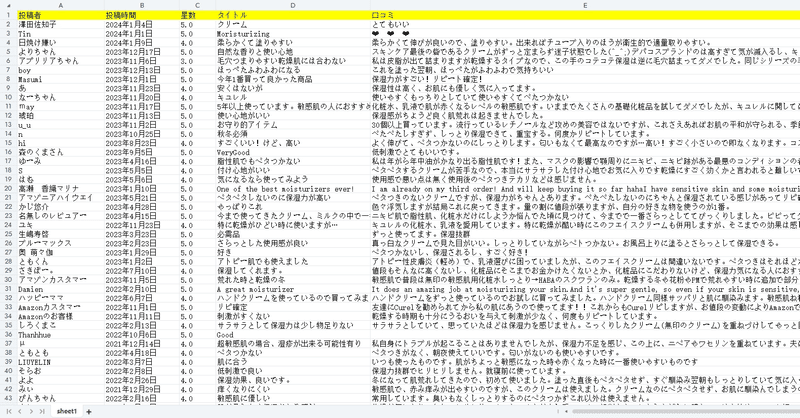Viewport: 800px width, 418px height.
Task: Select title cell 今年1番買って良かった商品
Action: 293,79
